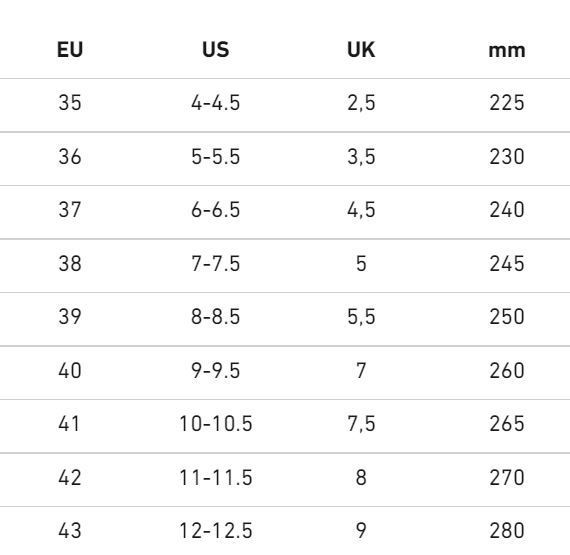Viewport: 570px width, 555px height.
Task: Select US size 5-5.5 cell
Action: [216, 157]
